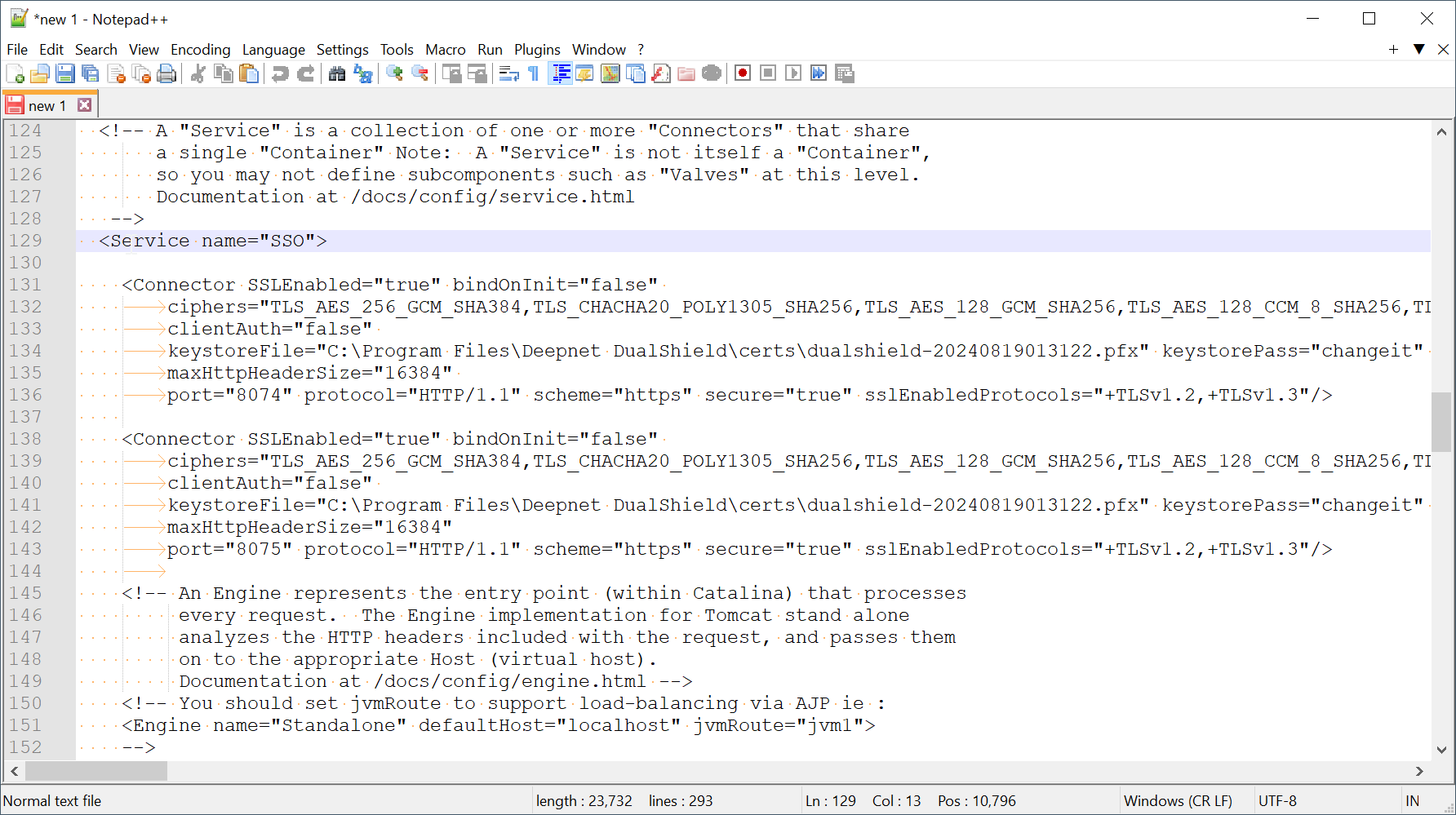Click the Undo arrow icon
This screenshot has width=1456, height=815.
[x=280, y=73]
